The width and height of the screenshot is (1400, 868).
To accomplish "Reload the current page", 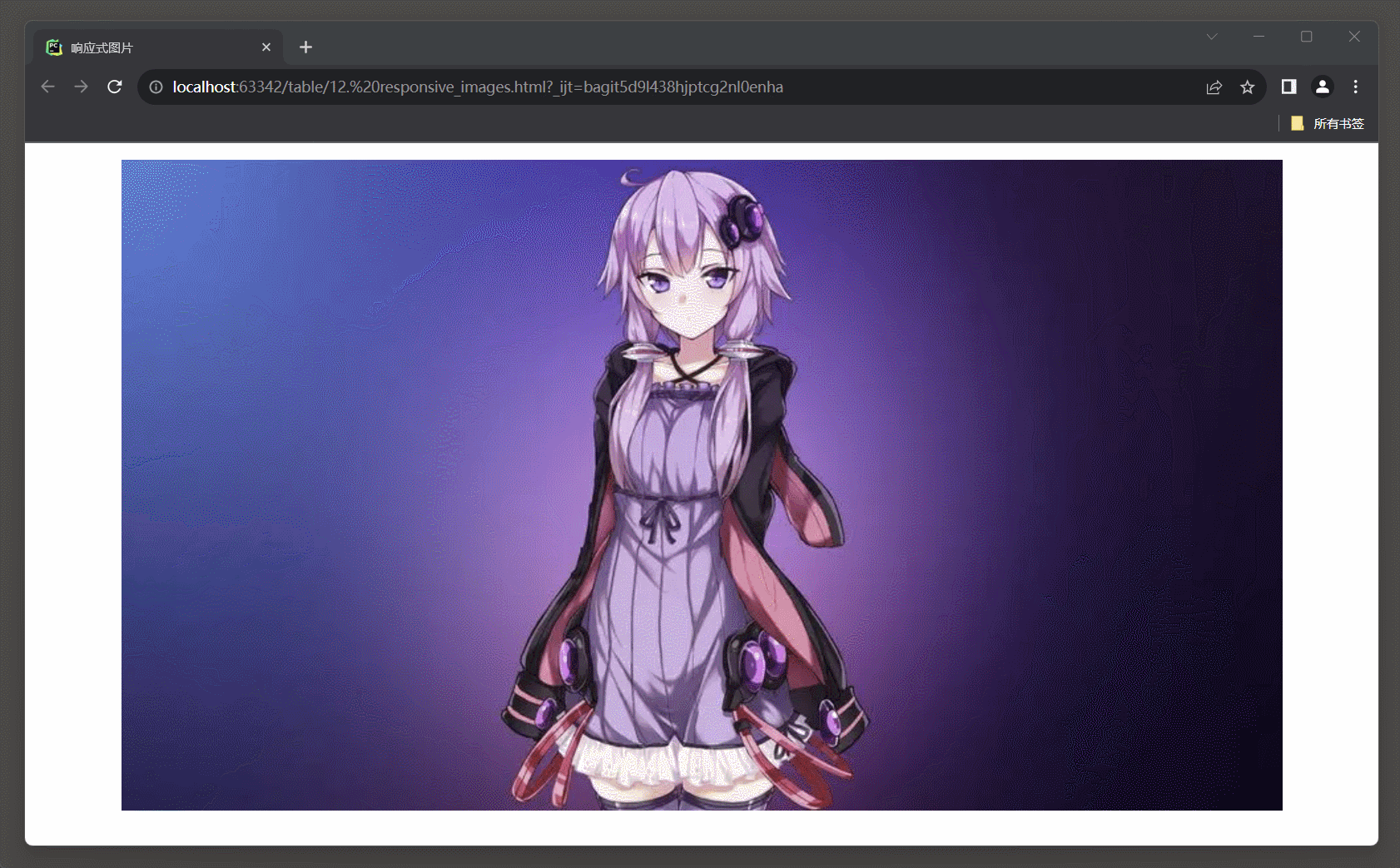I will point(115,87).
